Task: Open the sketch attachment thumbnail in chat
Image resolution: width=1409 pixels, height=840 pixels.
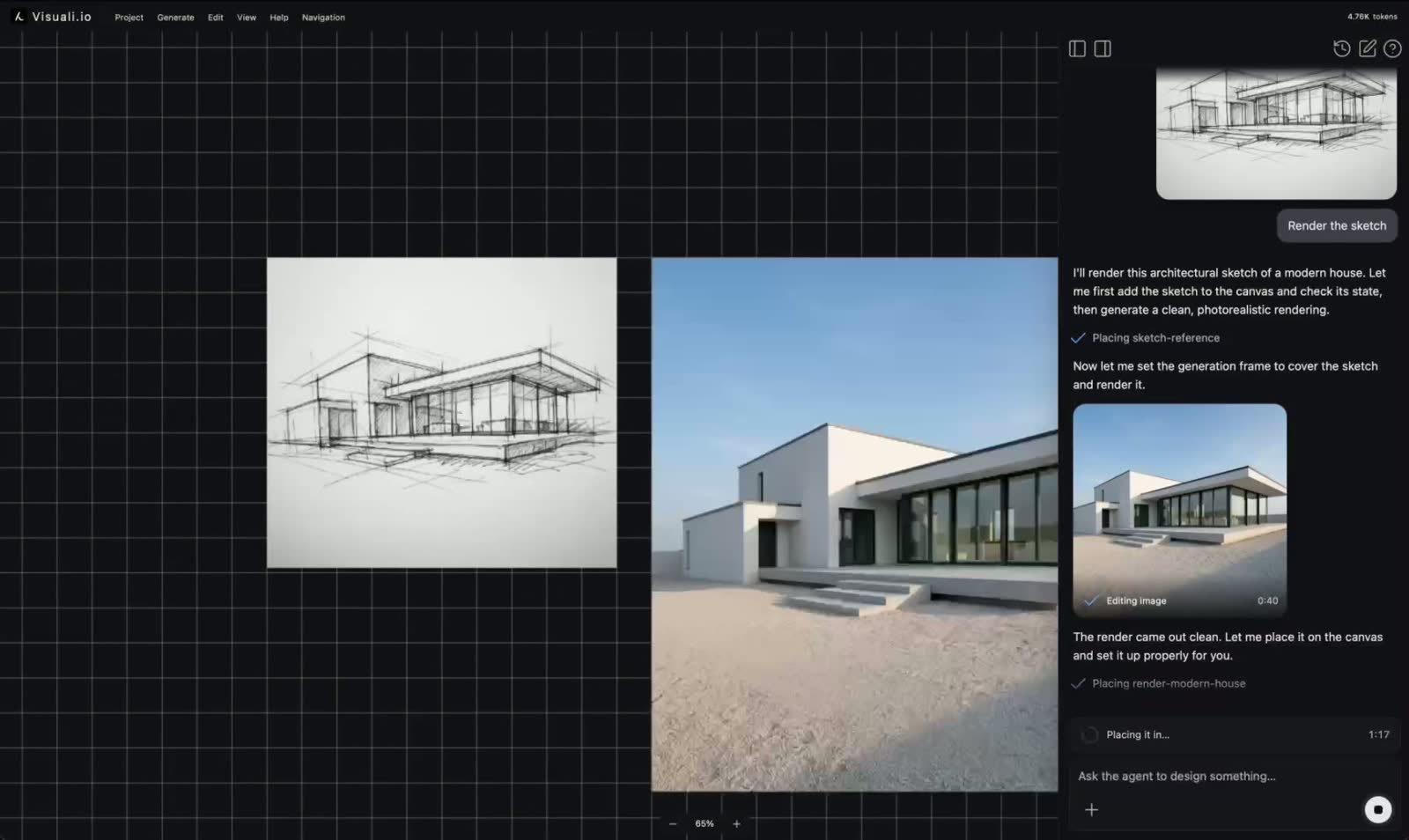Action: coord(1276,134)
